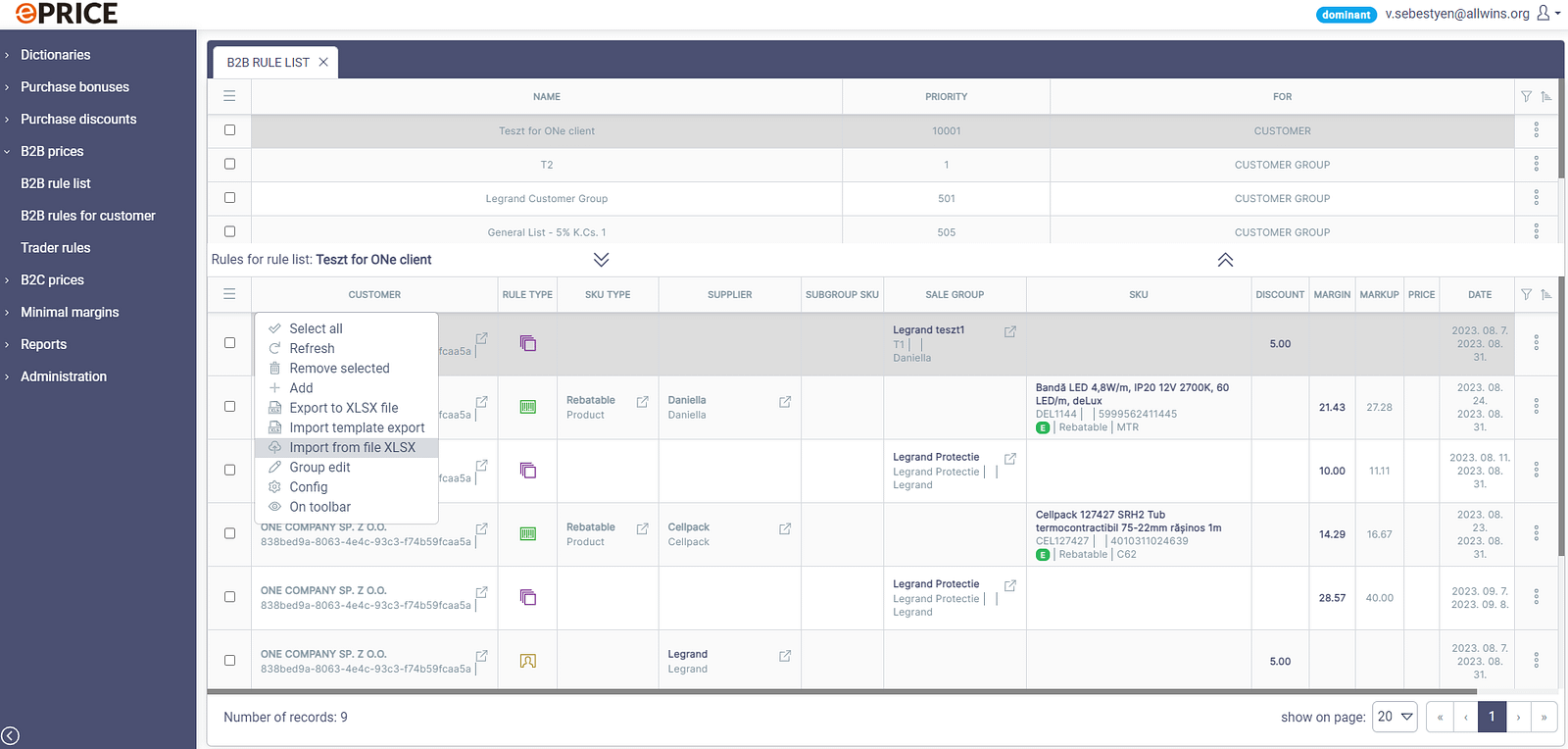Image resolution: width=1568 pixels, height=749 pixels.
Task: Choose Import from file XLSX menu entry
Action: [352, 447]
